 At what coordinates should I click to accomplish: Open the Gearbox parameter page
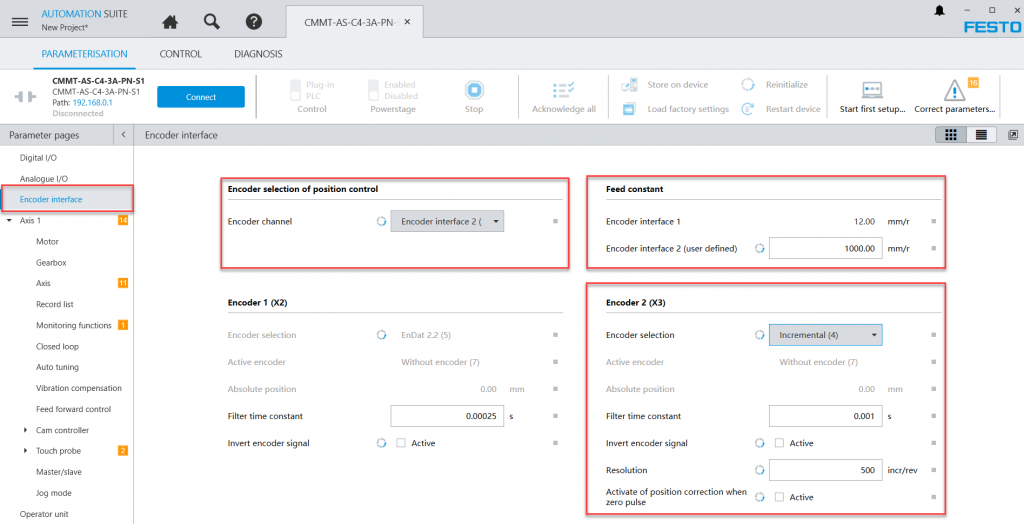[x=51, y=262]
